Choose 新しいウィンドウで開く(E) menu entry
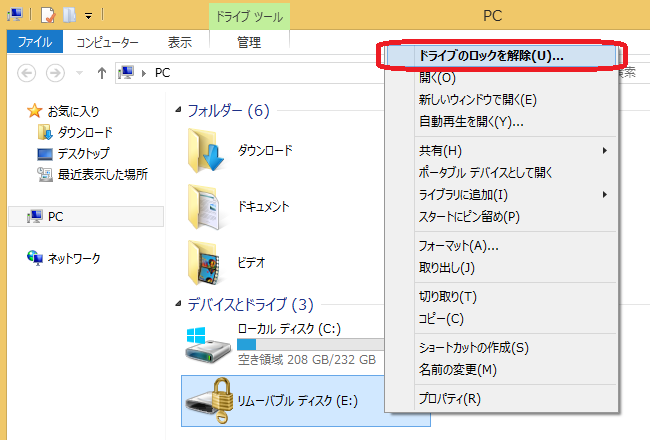The width and height of the screenshot is (650, 440). (x=502, y=100)
